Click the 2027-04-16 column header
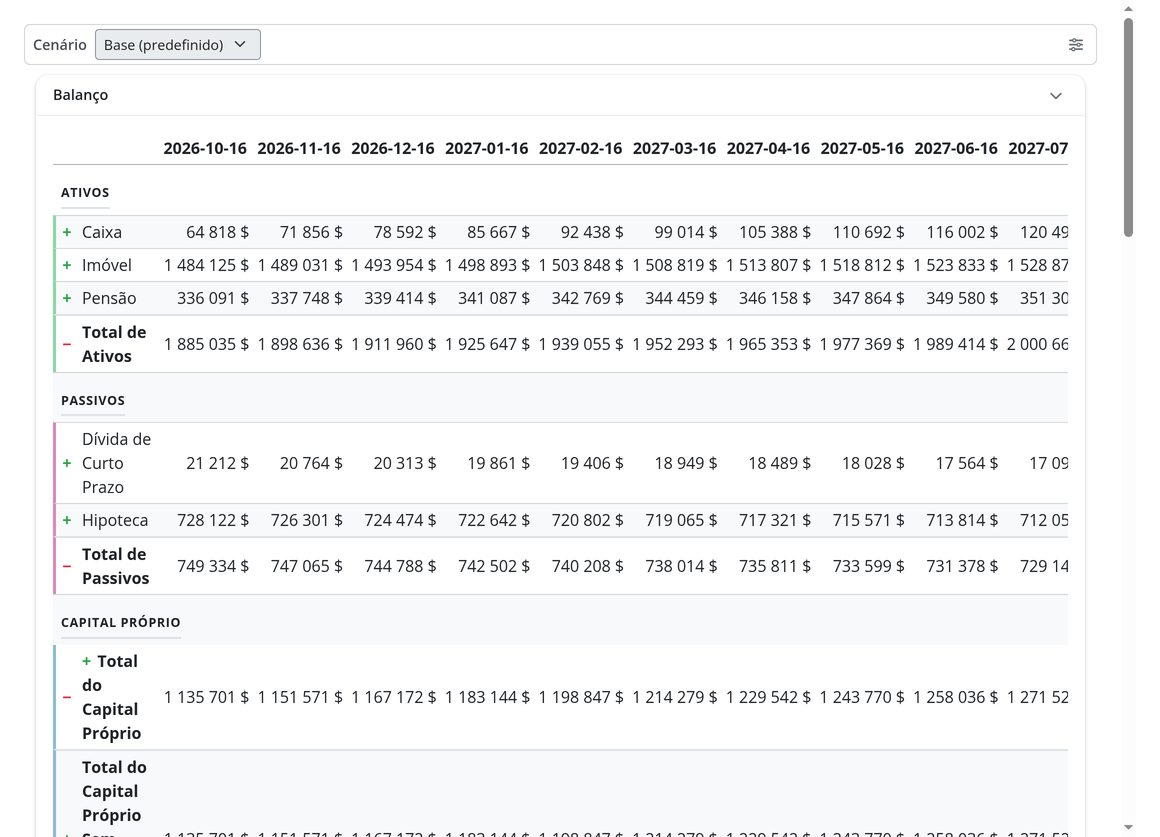The image size is (1160, 837). tap(769, 148)
